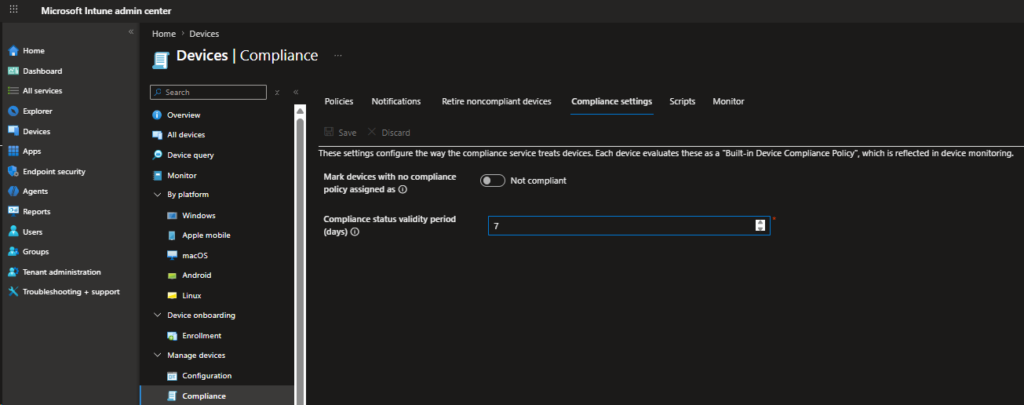Click the Enrollment icon
1024x405 pixels.
point(172,336)
